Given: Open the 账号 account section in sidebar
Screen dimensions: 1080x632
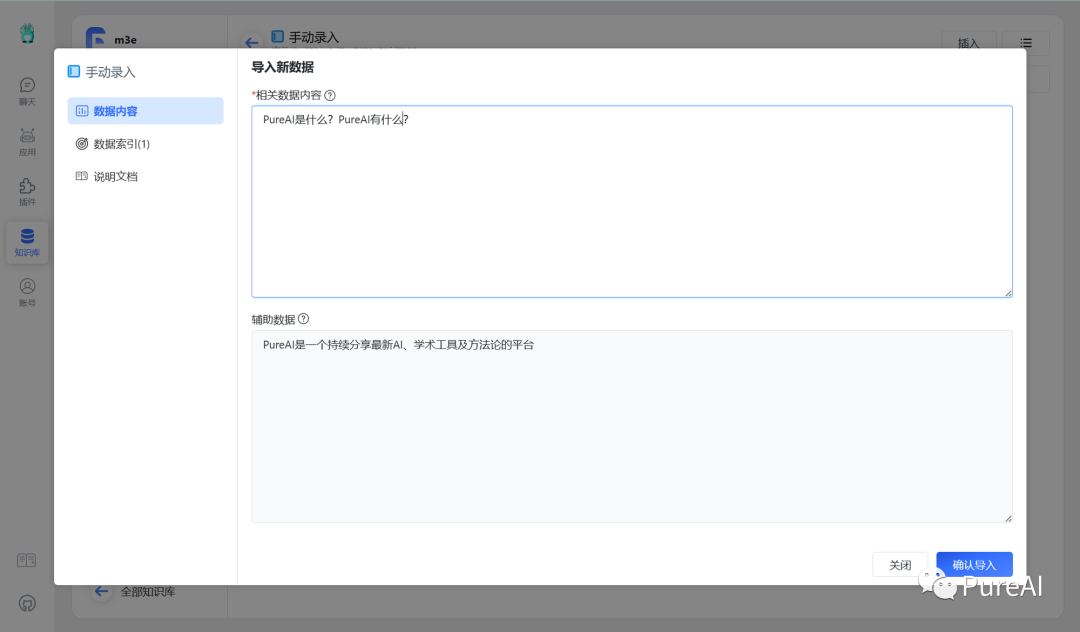Looking at the screenshot, I should (x=27, y=292).
